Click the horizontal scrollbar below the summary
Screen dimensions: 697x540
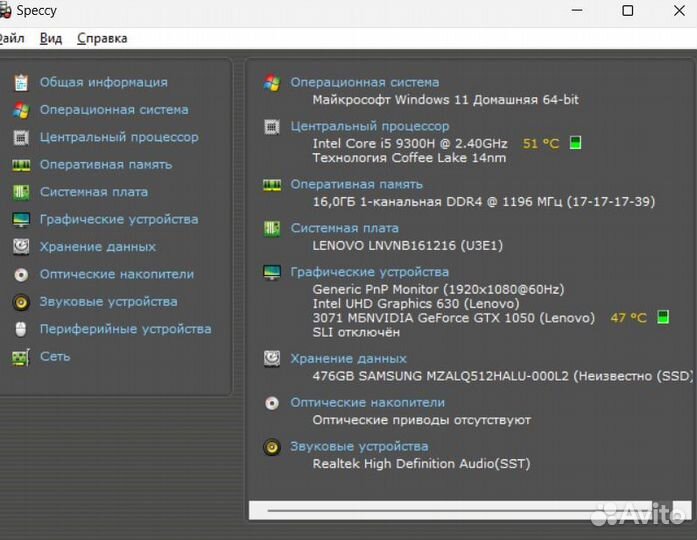[470, 510]
